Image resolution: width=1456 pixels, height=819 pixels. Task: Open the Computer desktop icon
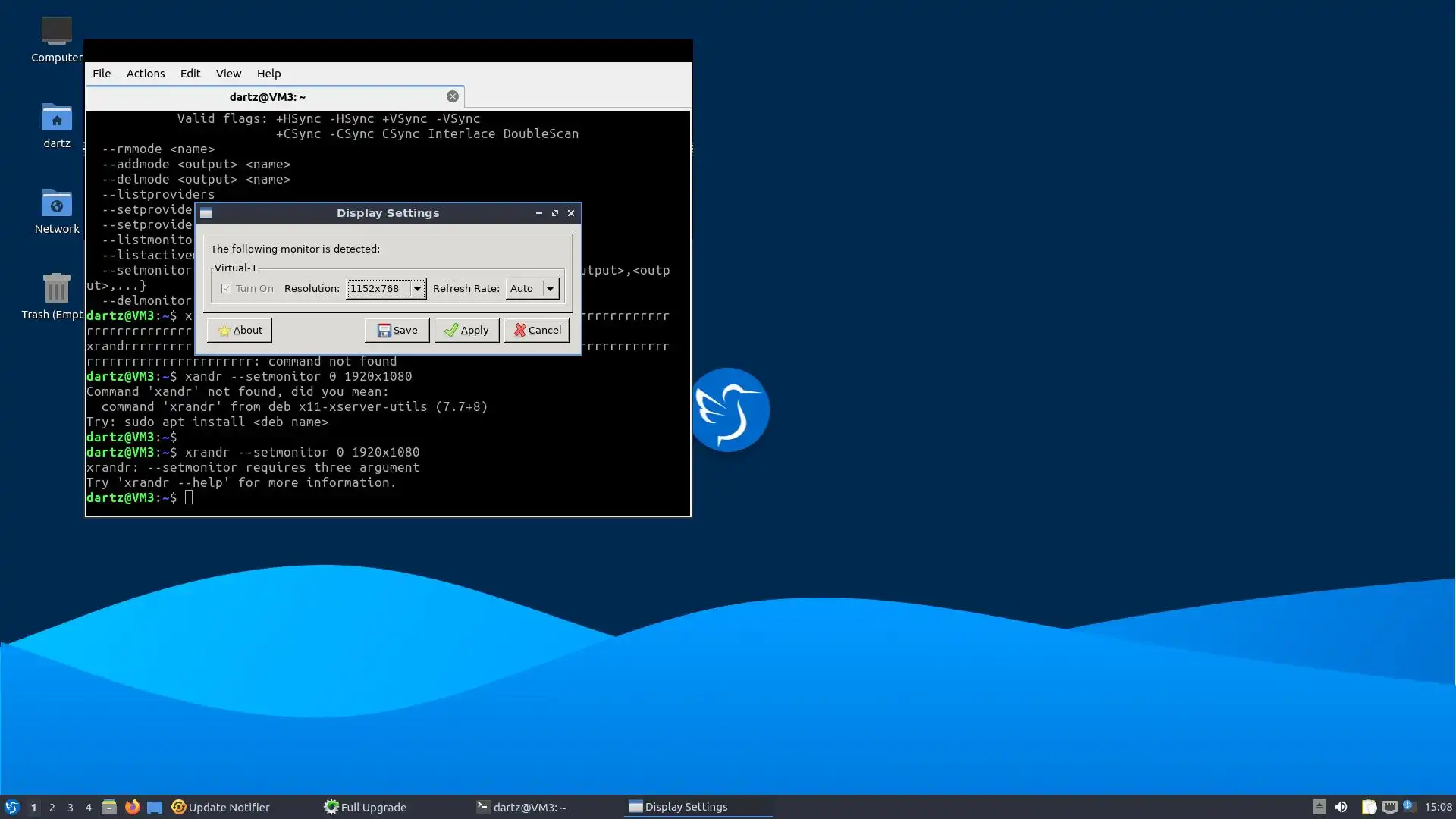56,32
